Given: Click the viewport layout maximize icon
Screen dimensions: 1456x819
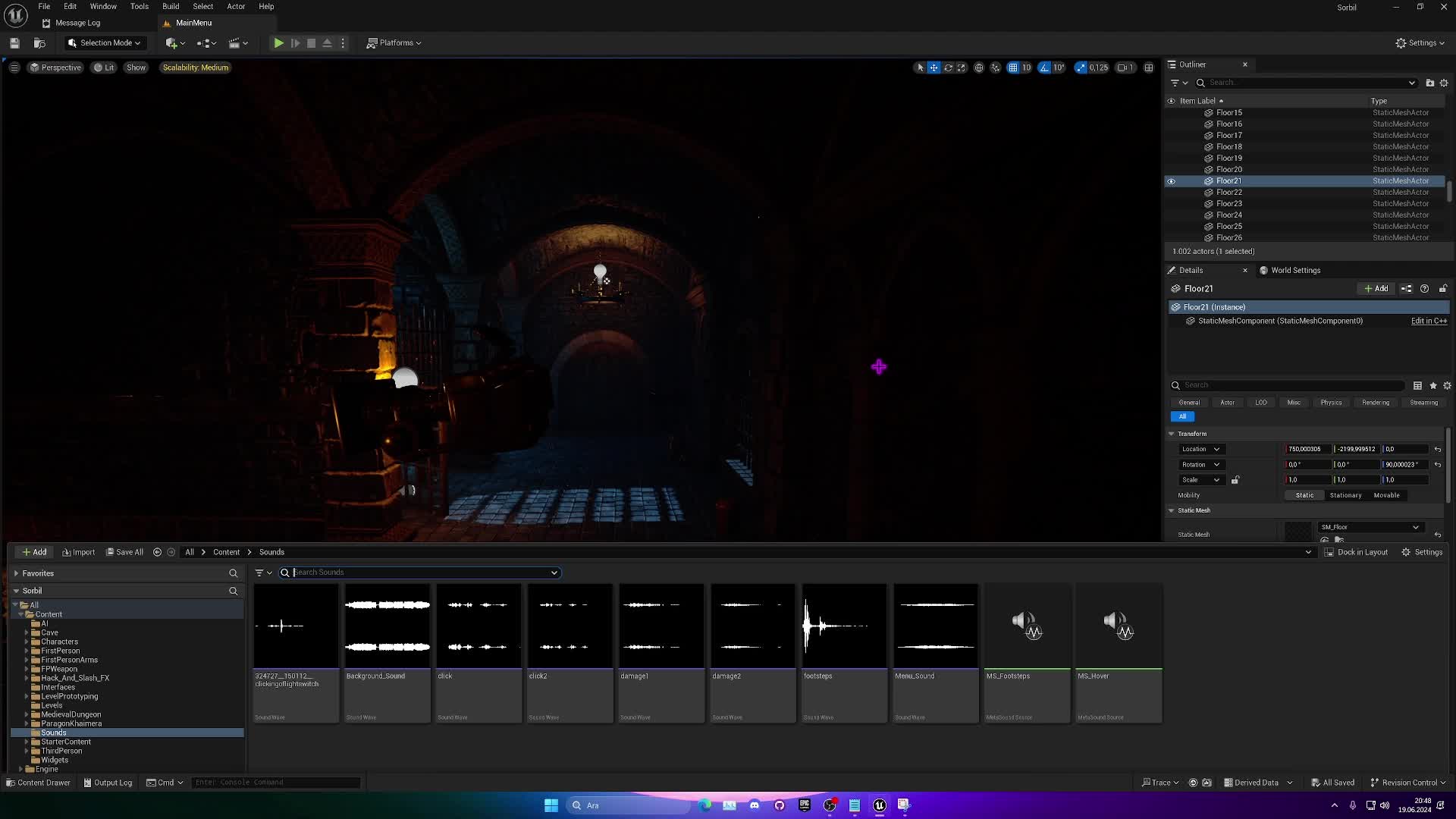Looking at the screenshot, I should click(1149, 67).
